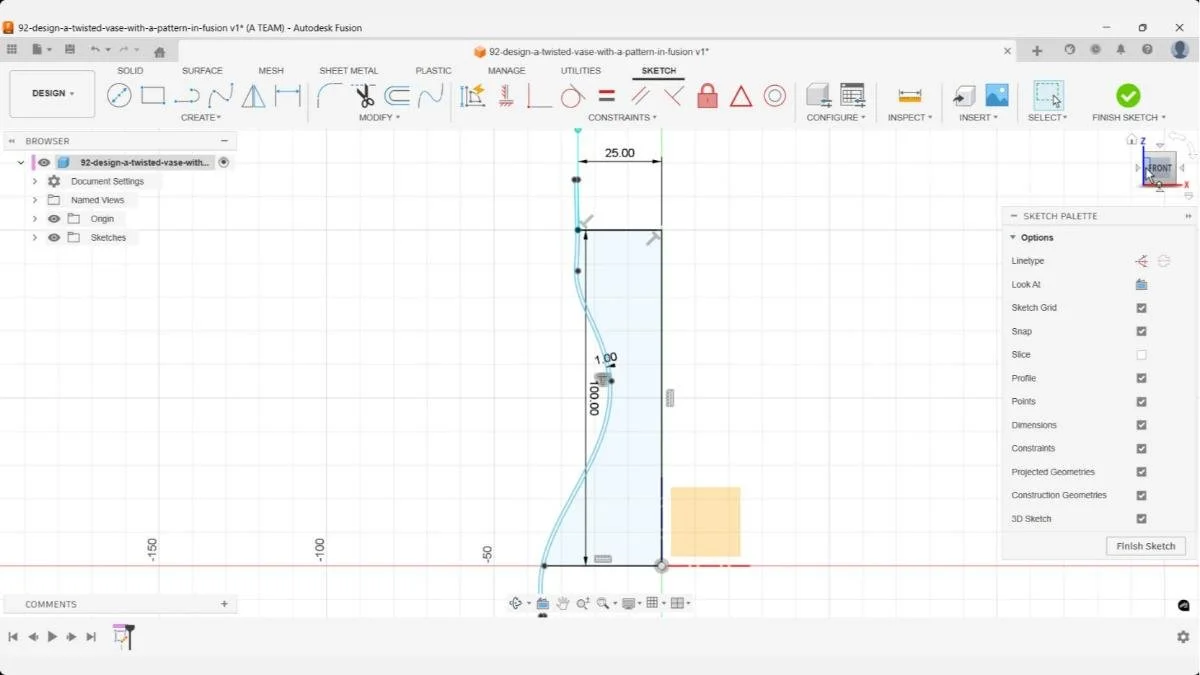Select the 2-Point Rectangle tool

(x=152, y=95)
